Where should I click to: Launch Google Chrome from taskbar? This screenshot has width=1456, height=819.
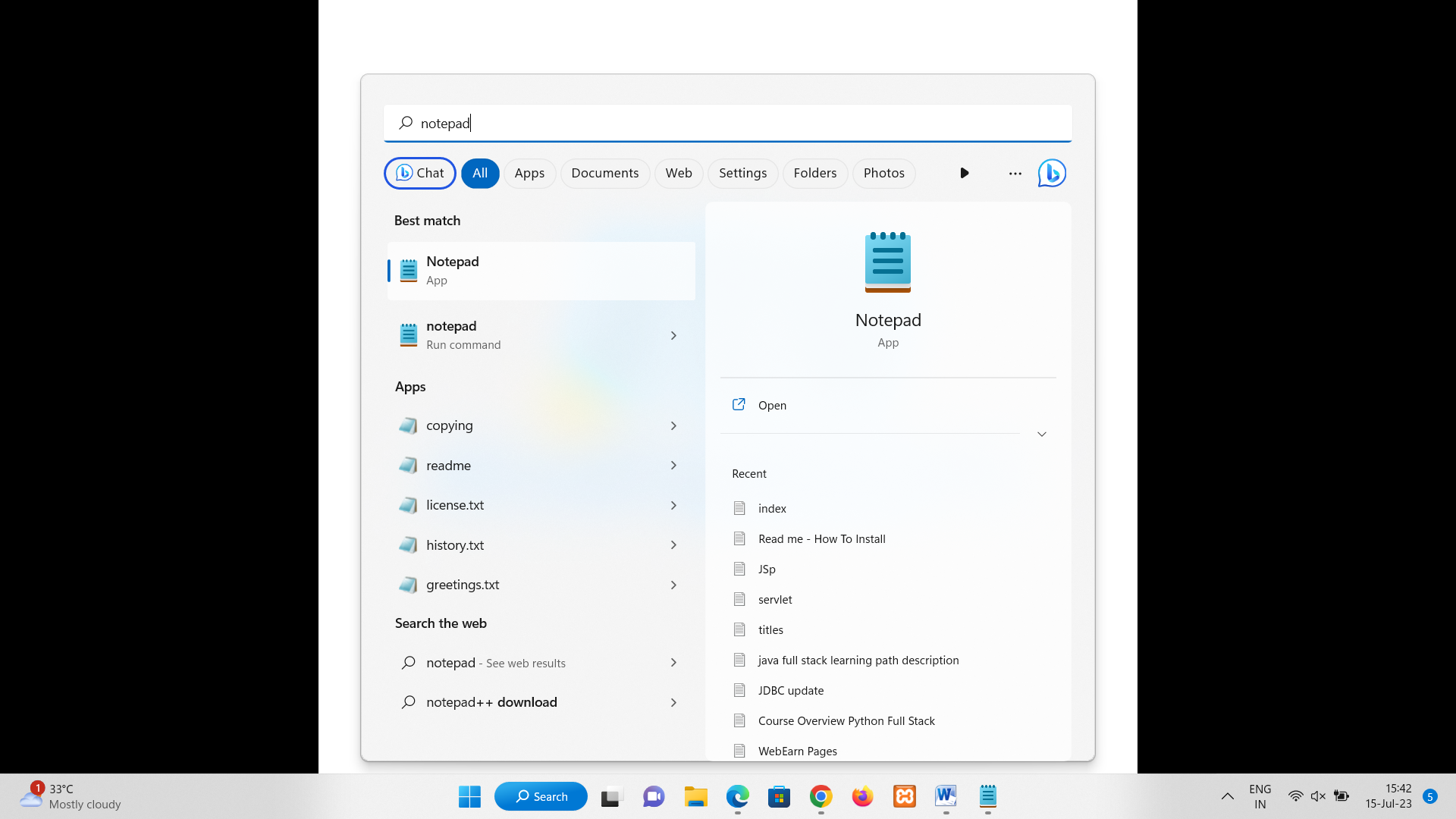[821, 796]
